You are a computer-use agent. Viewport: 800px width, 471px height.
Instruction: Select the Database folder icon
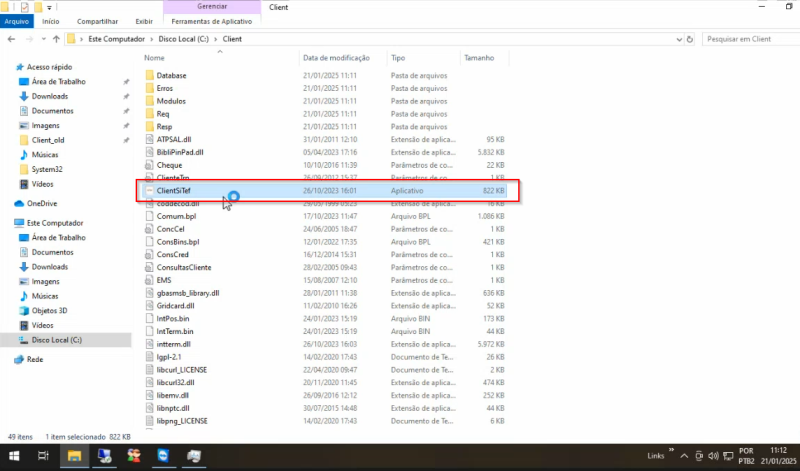coord(149,75)
